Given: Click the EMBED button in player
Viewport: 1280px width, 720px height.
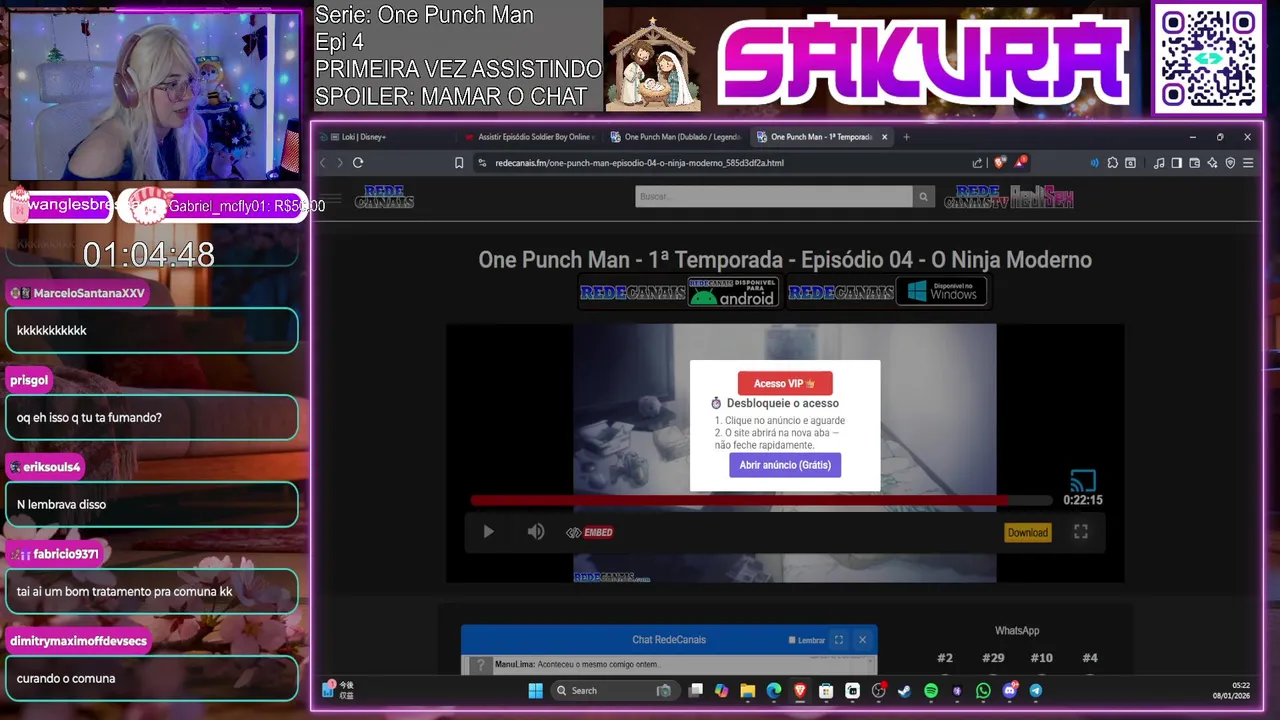Looking at the screenshot, I should 590,532.
